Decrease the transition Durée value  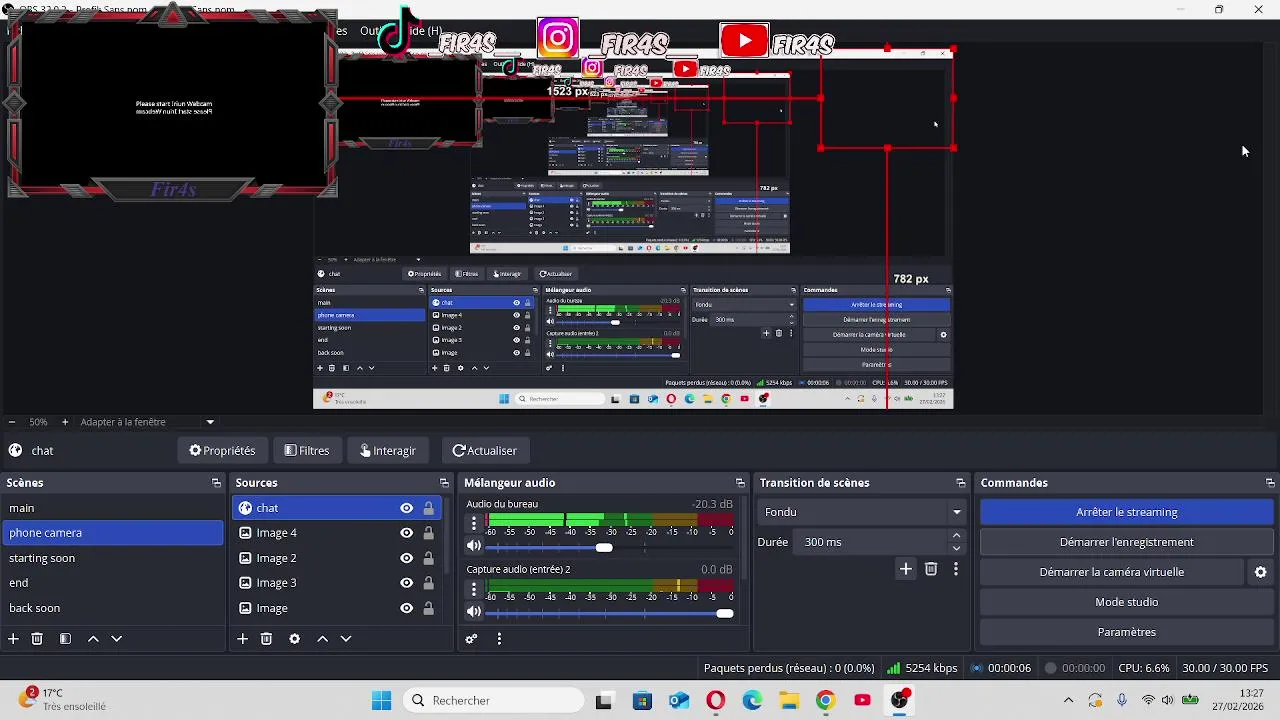pos(957,548)
